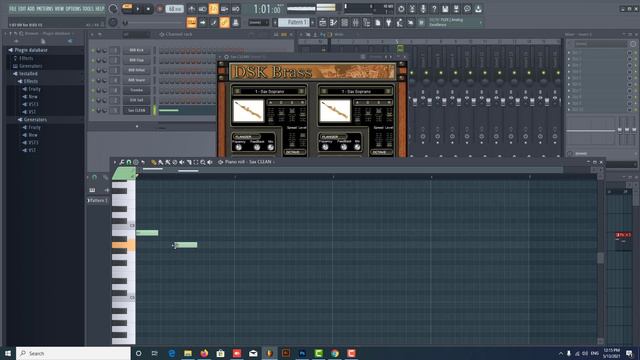Open the snap selector left of Pattern 1
Screen dimensions: 640x360
click(x=258, y=22)
